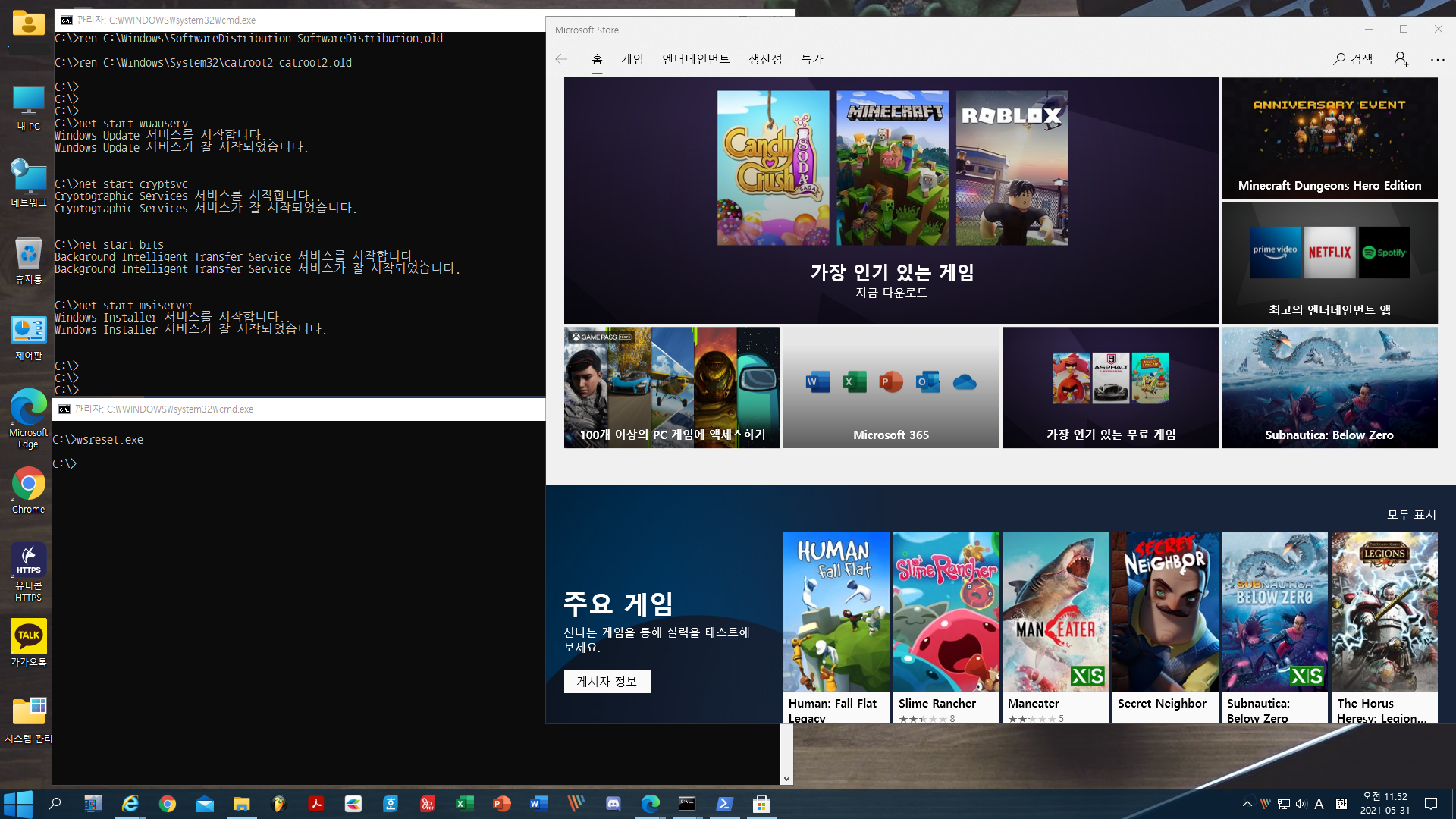Viewport: 1456px width, 819px height.
Task: Click the taskbar search magnifier
Action: 55,804
